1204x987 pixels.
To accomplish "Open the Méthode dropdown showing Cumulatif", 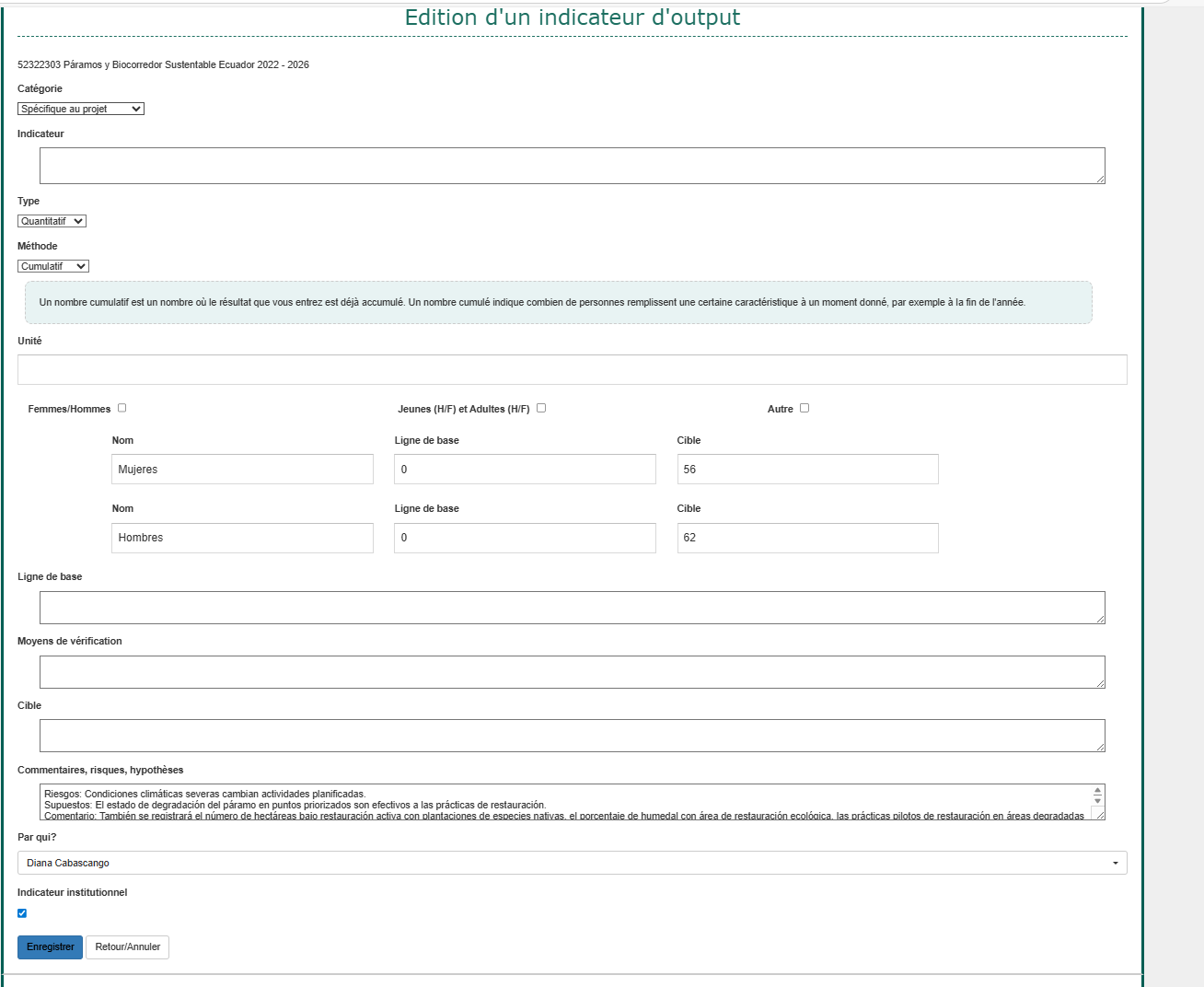I will (53, 266).
